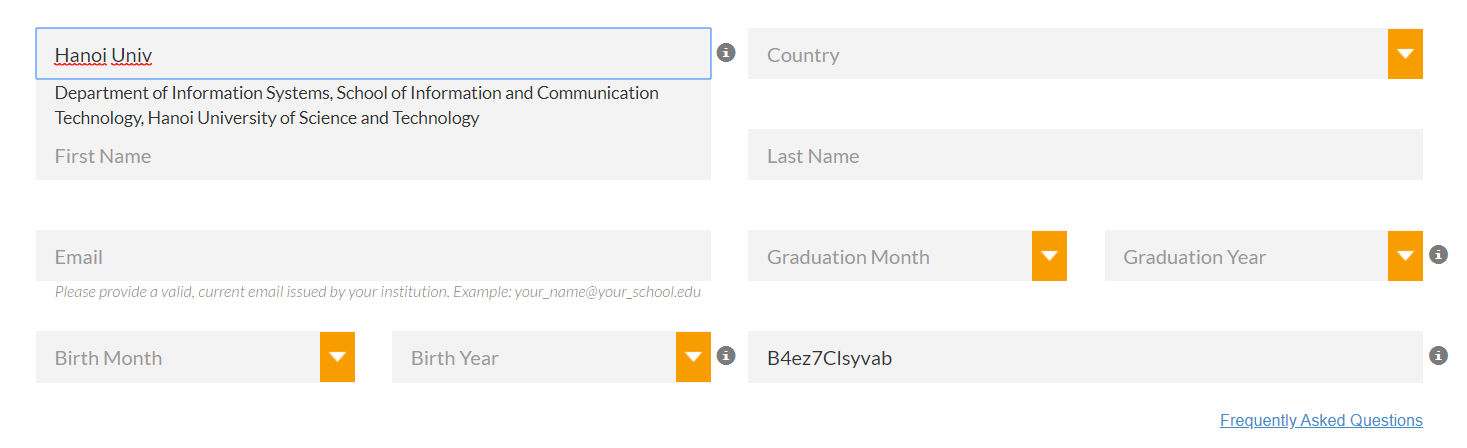Click info icon beside the code field

click(x=1438, y=356)
